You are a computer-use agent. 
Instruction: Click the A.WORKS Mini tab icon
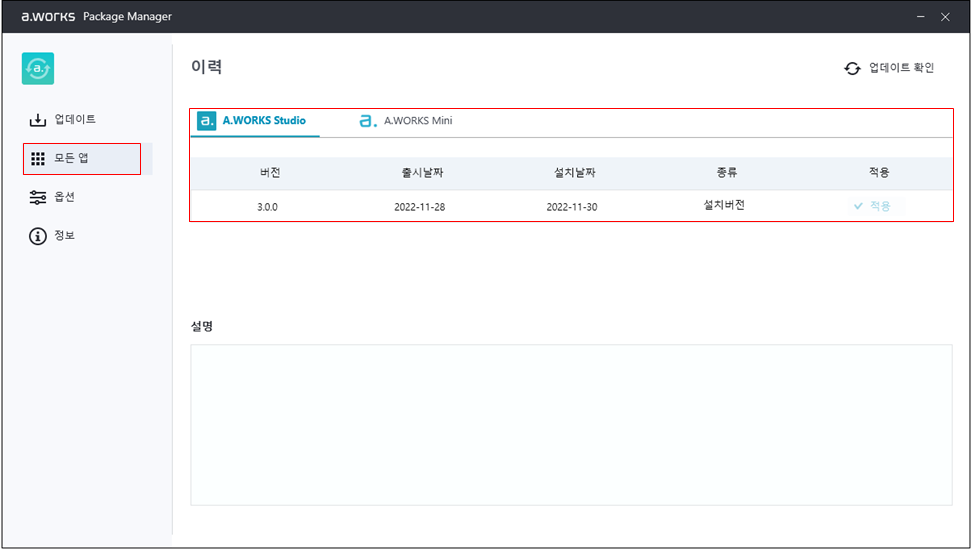click(368, 121)
